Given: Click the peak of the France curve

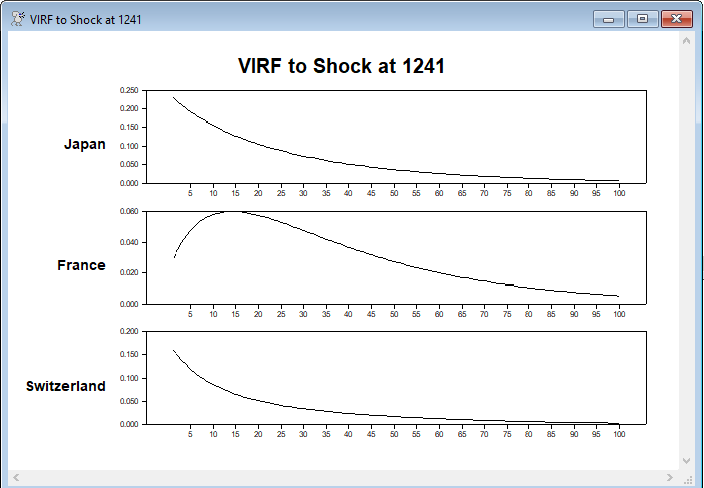Looking at the screenshot, I should pyautogui.click(x=230, y=211).
